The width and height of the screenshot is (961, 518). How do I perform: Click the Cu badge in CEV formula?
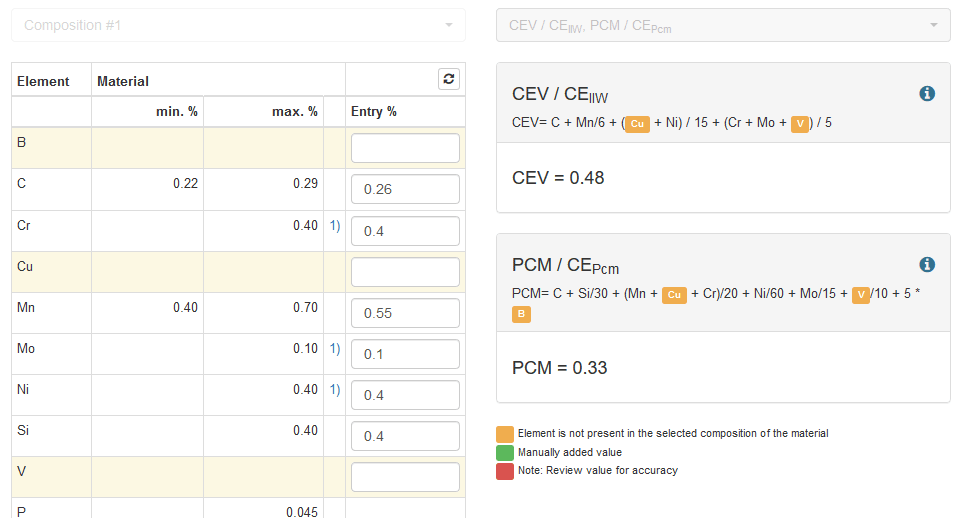click(637, 124)
